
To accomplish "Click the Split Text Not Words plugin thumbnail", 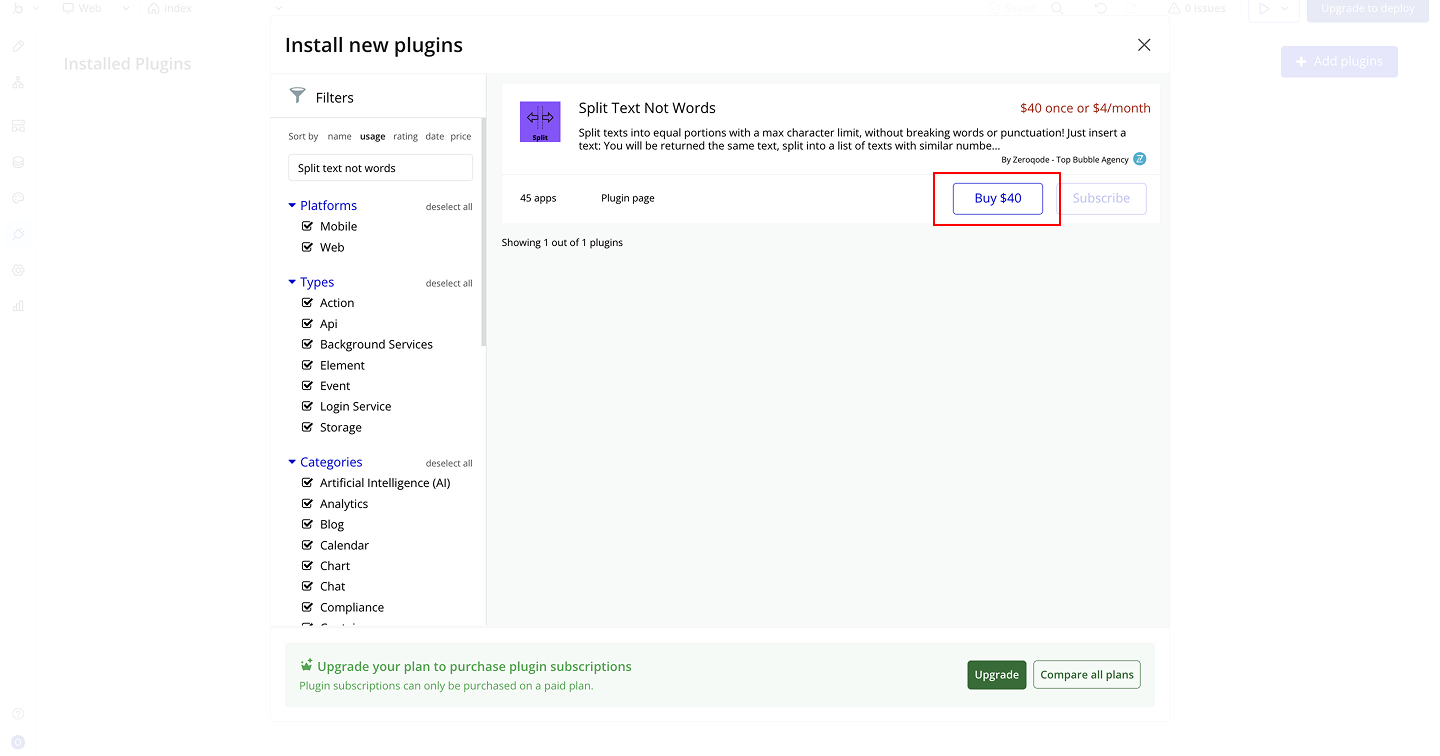I will coord(540,122).
